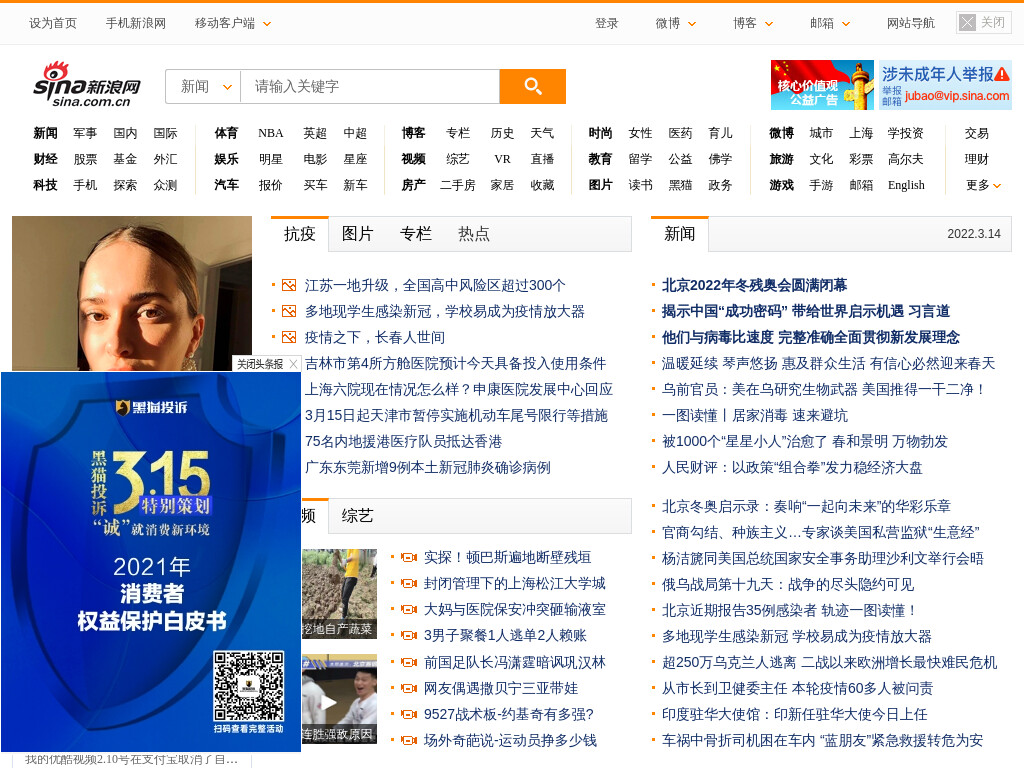1024x768 pixels.
Task: Click the 黑猫投诉 logo on the blue ad
Action: (152, 408)
